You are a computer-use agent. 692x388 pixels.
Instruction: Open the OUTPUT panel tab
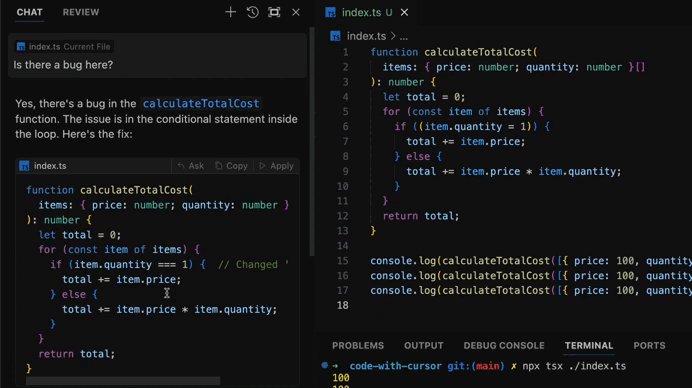424,346
